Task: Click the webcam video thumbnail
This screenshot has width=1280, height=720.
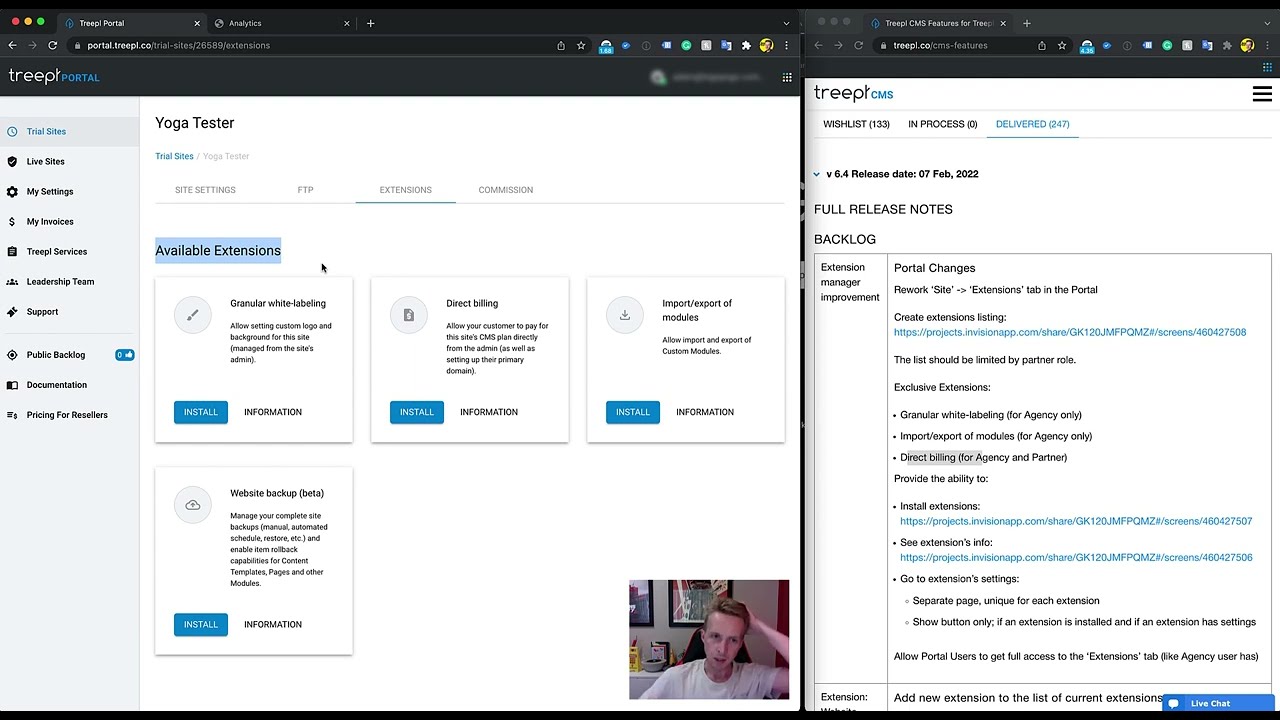Action: click(x=709, y=640)
